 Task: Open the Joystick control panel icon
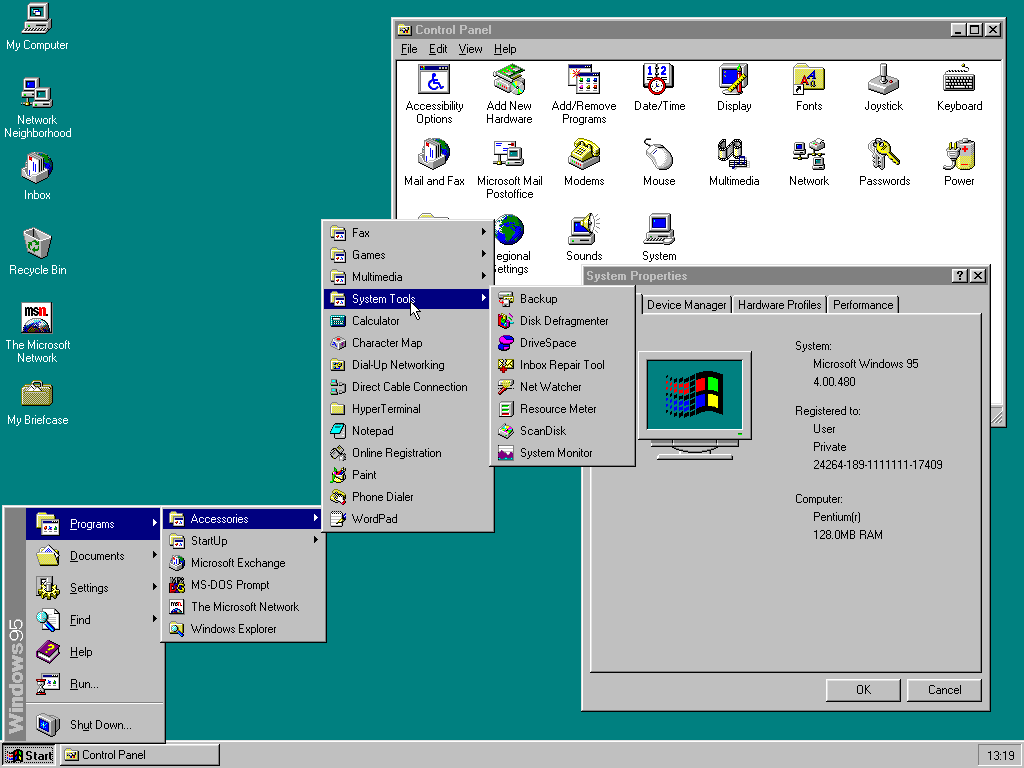coord(883,81)
